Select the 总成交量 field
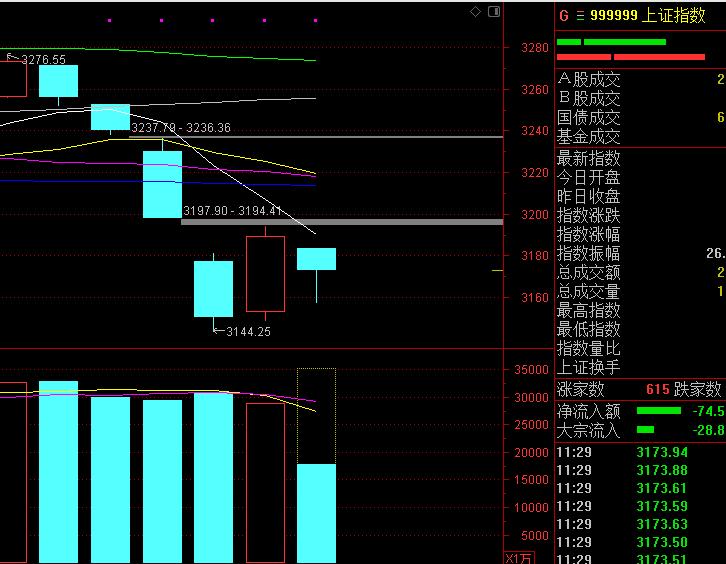The height and width of the screenshot is (564, 726). pos(640,291)
